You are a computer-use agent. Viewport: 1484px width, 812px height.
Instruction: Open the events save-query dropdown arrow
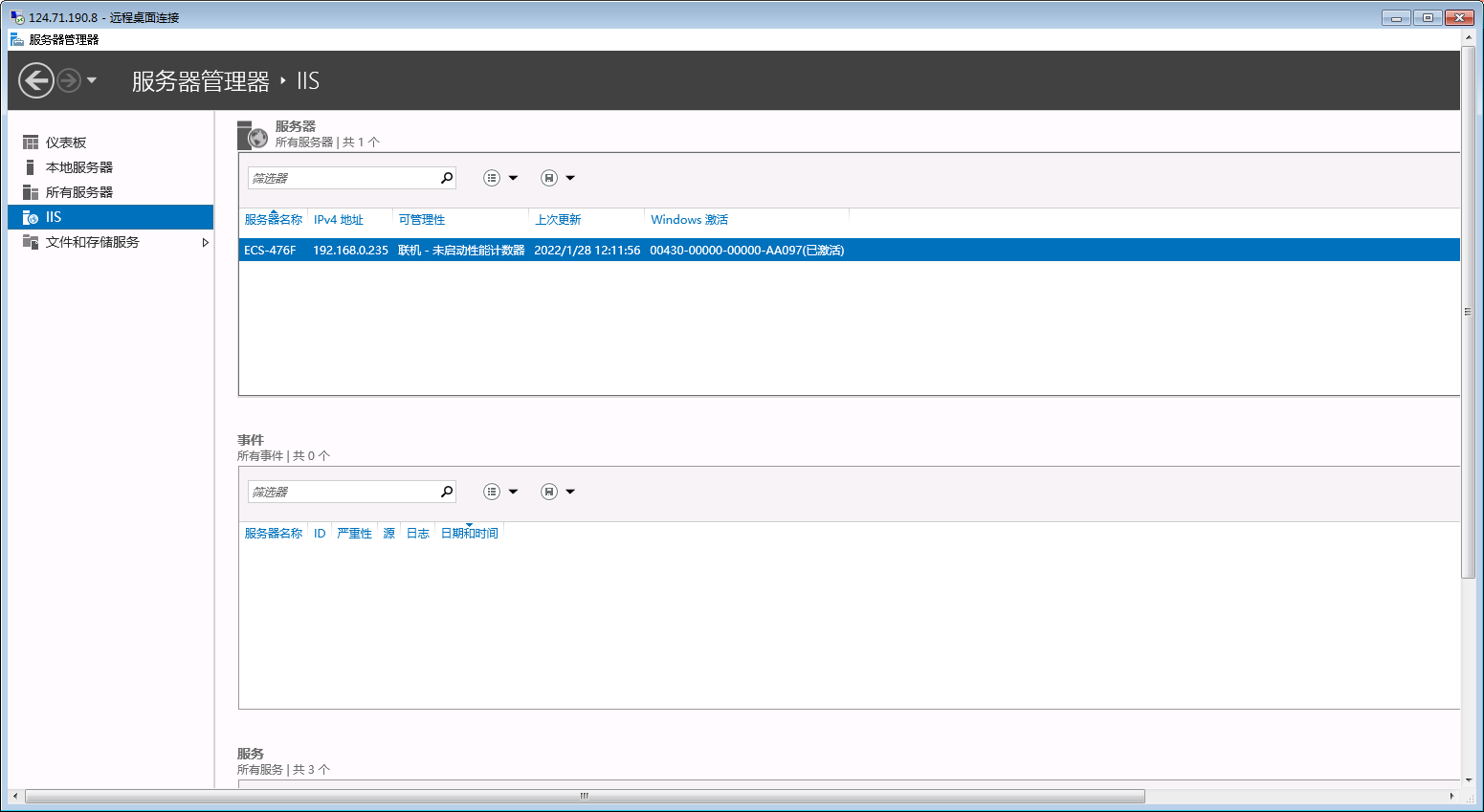click(570, 492)
